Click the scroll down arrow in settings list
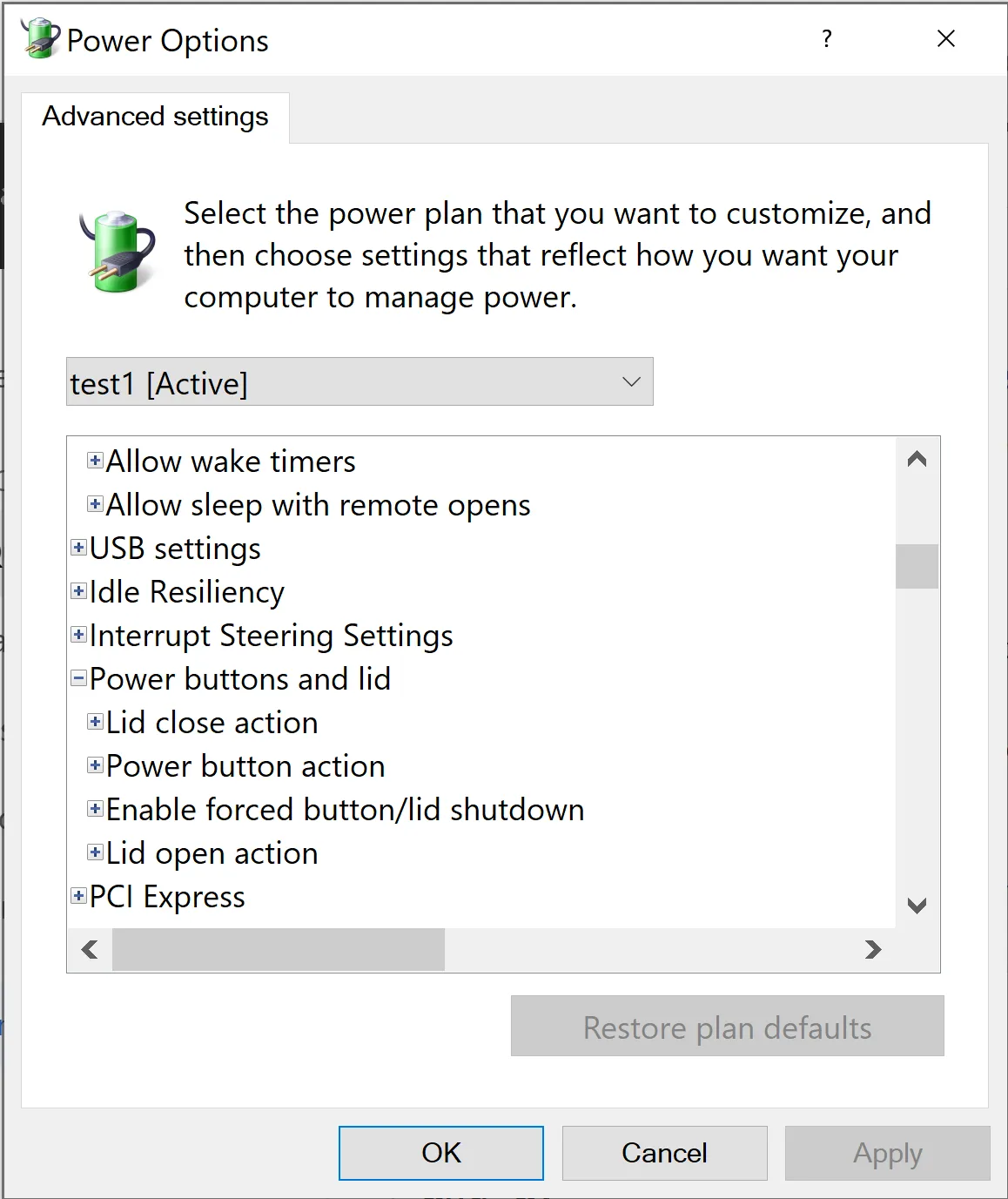 point(916,906)
